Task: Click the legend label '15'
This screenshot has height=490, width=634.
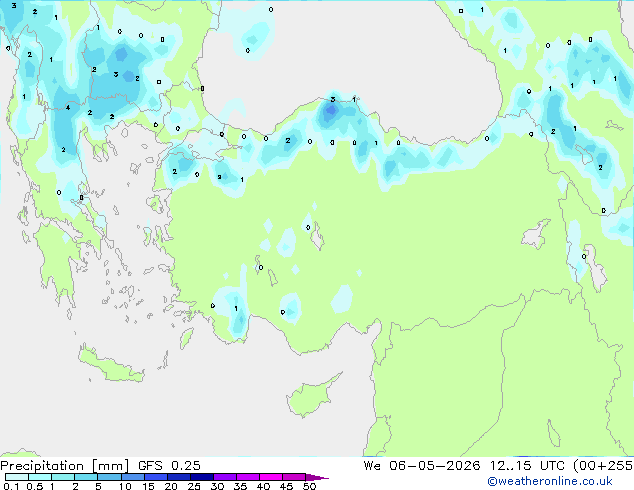Action: 148,486
